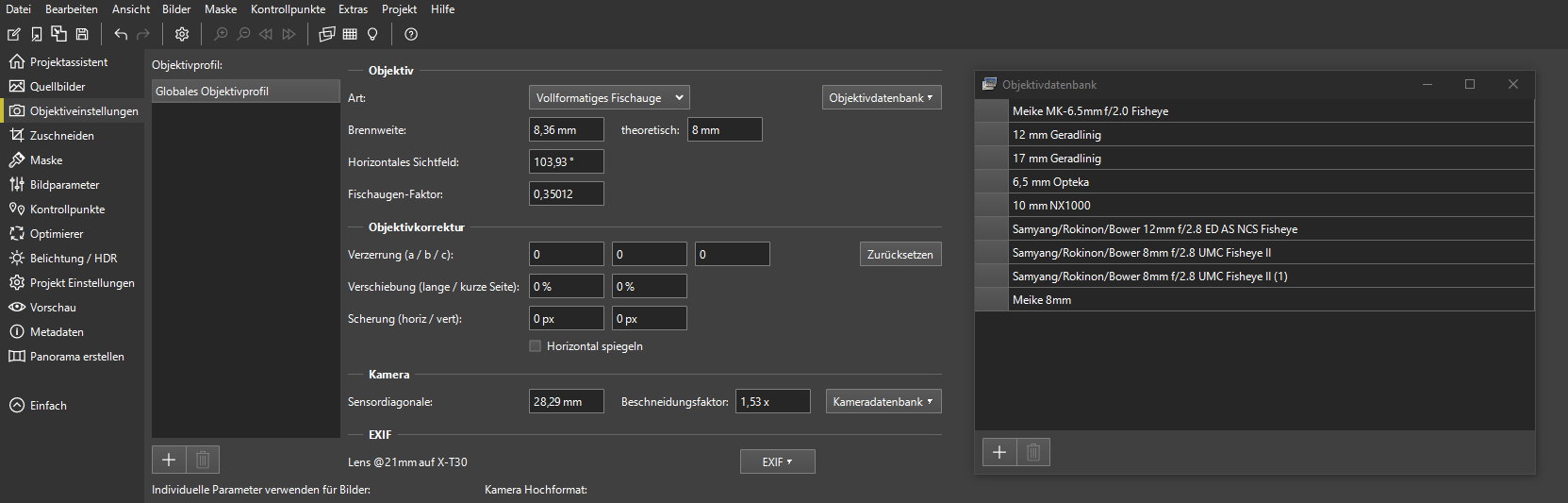Toggle the Einfach mode in sidebar
This screenshot has height=503, width=1568.
(47, 406)
